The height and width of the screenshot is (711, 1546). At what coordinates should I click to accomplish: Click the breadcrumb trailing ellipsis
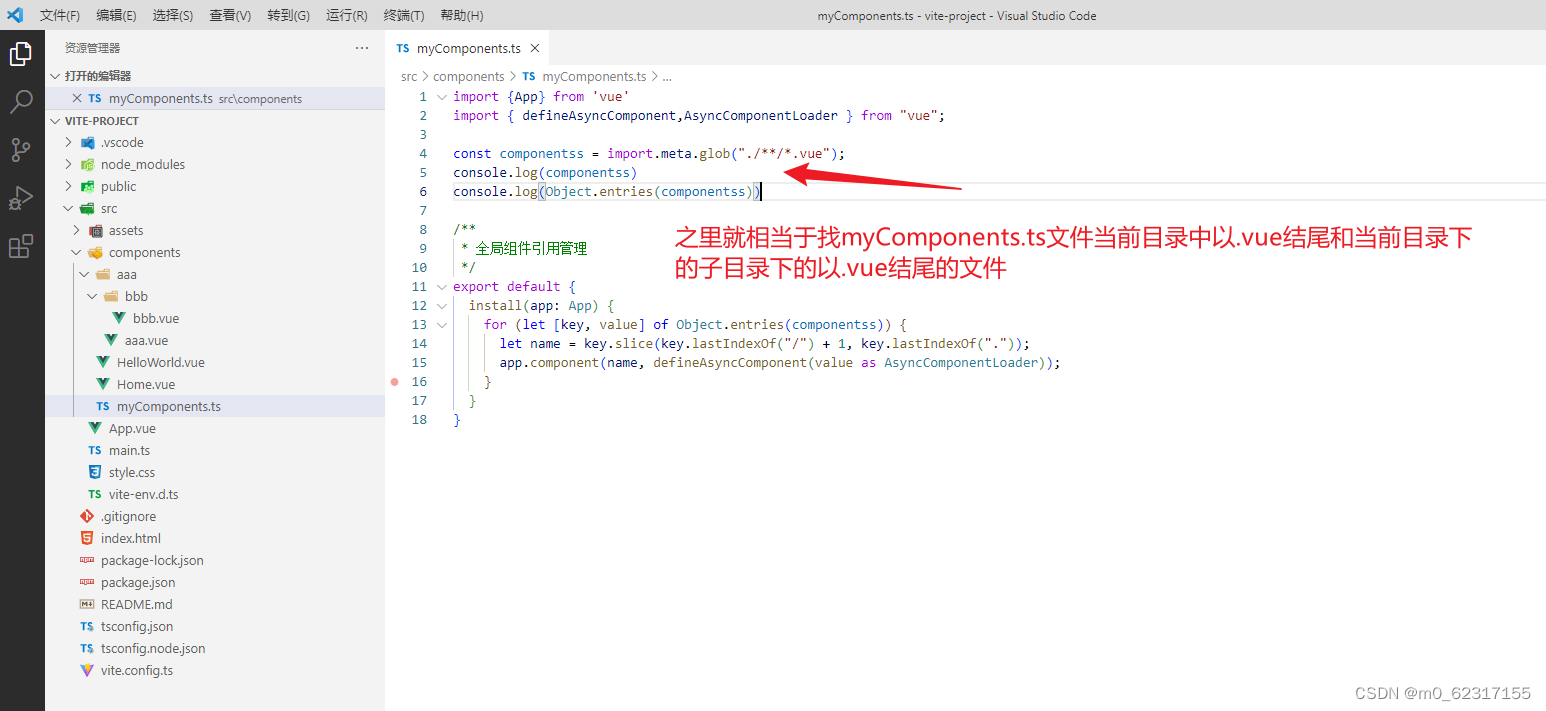pyautogui.click(x=667, y=76)
